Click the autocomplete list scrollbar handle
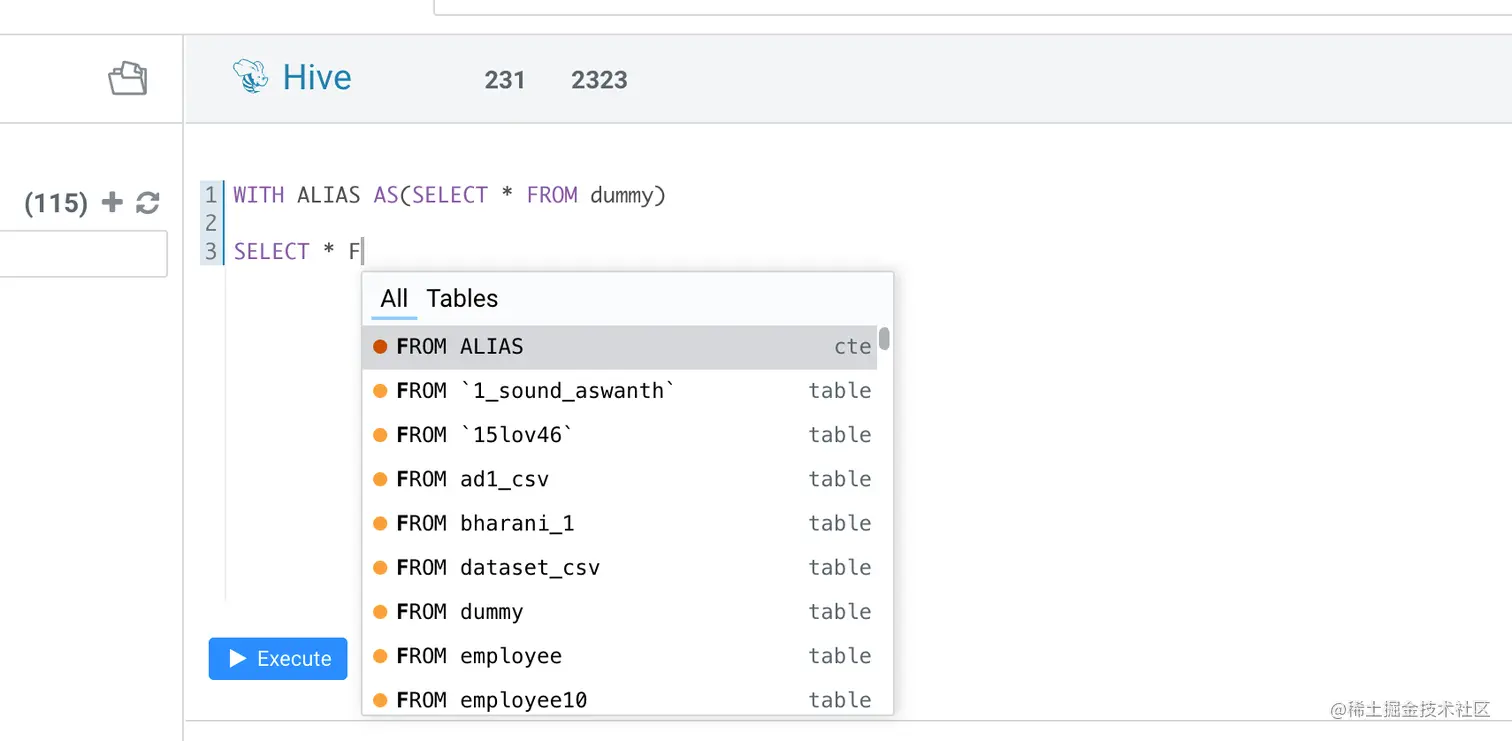 (x=885, y=339)
